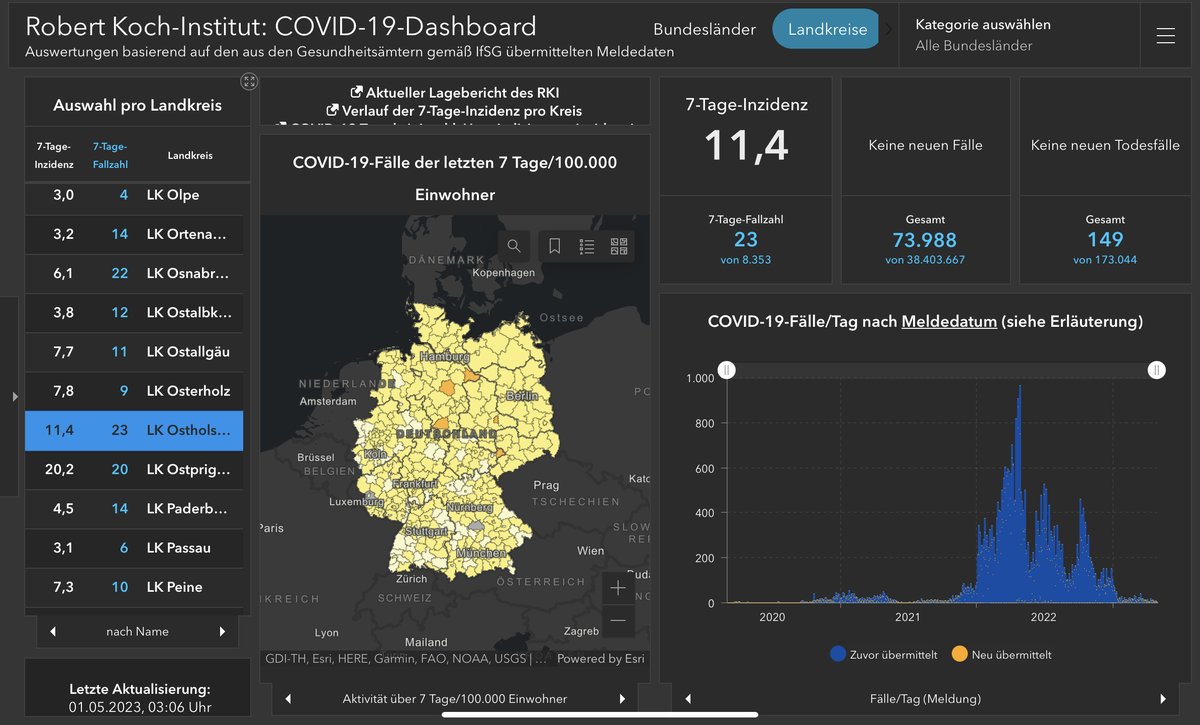This screenshot has height=725, width=1200.
Task: Click the right time range slider handle
Action: (1157, 370)
